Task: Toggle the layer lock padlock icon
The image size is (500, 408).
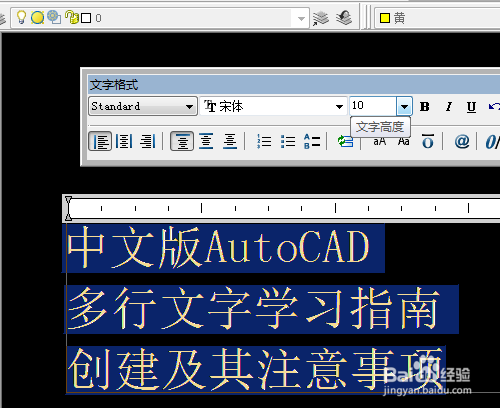Action: [x=71, y=17]
